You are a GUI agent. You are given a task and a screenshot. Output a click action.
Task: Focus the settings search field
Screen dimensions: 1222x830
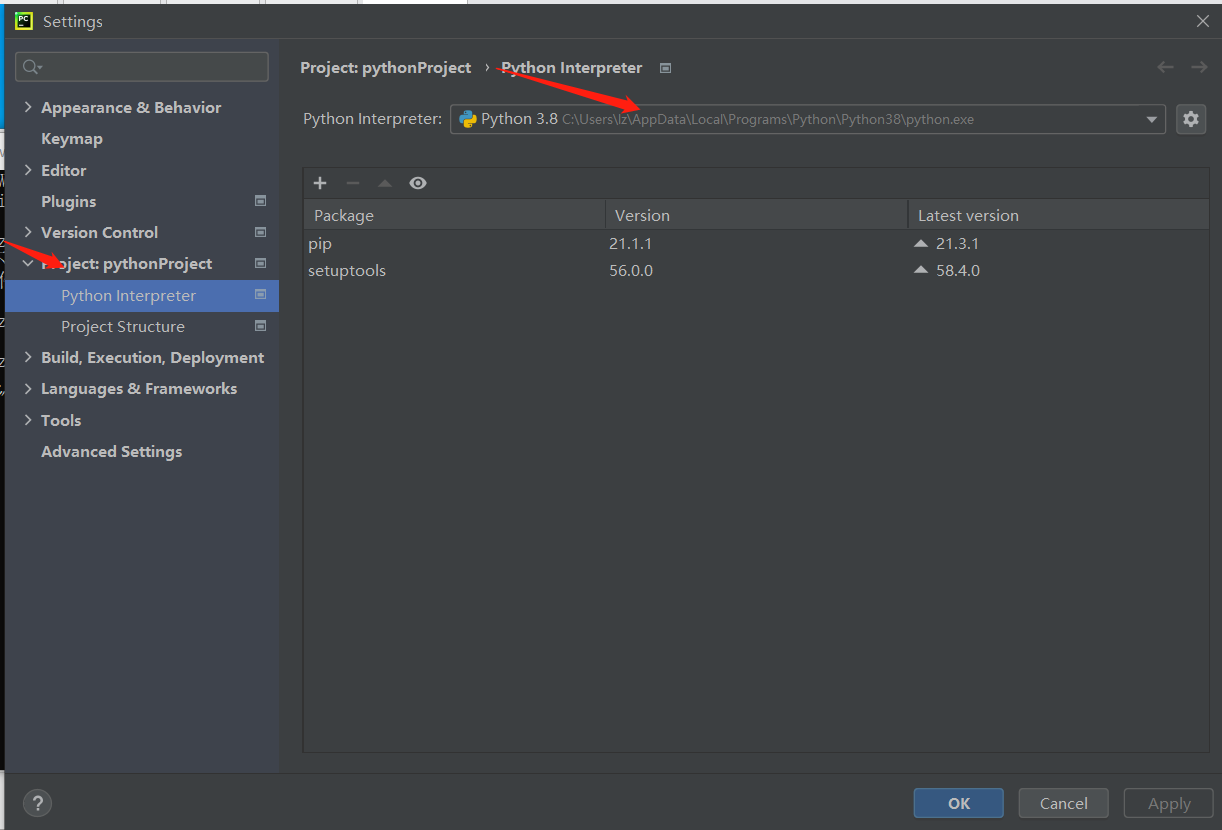pos(142,67)
